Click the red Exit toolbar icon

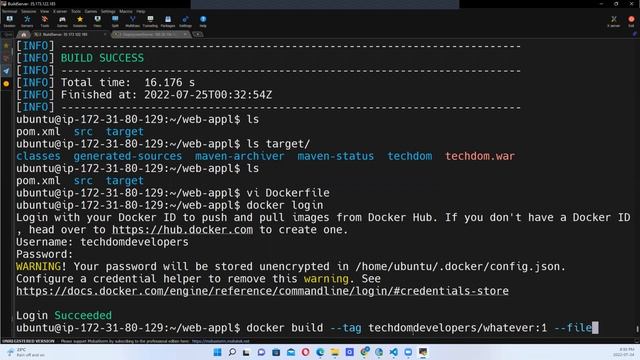tap(631, 21)
